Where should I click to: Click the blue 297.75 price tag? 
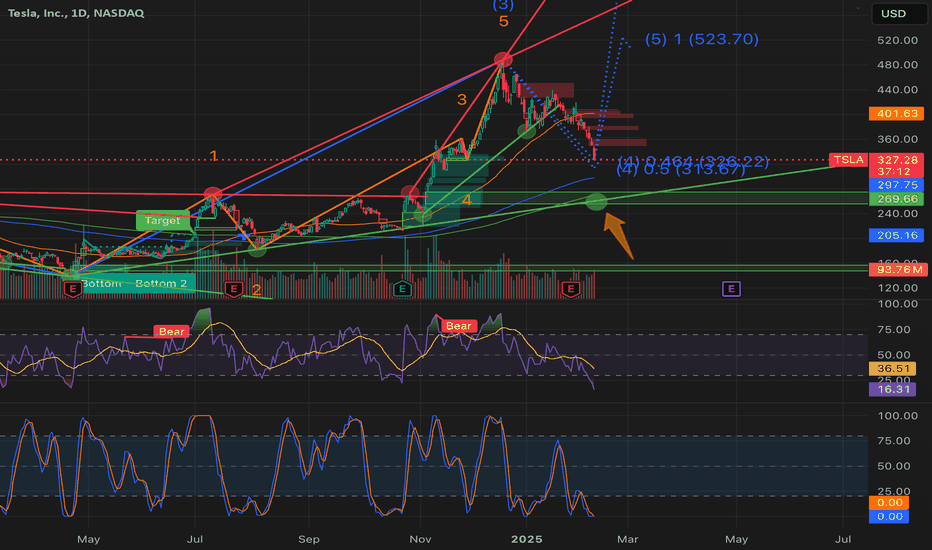point(896,185)
